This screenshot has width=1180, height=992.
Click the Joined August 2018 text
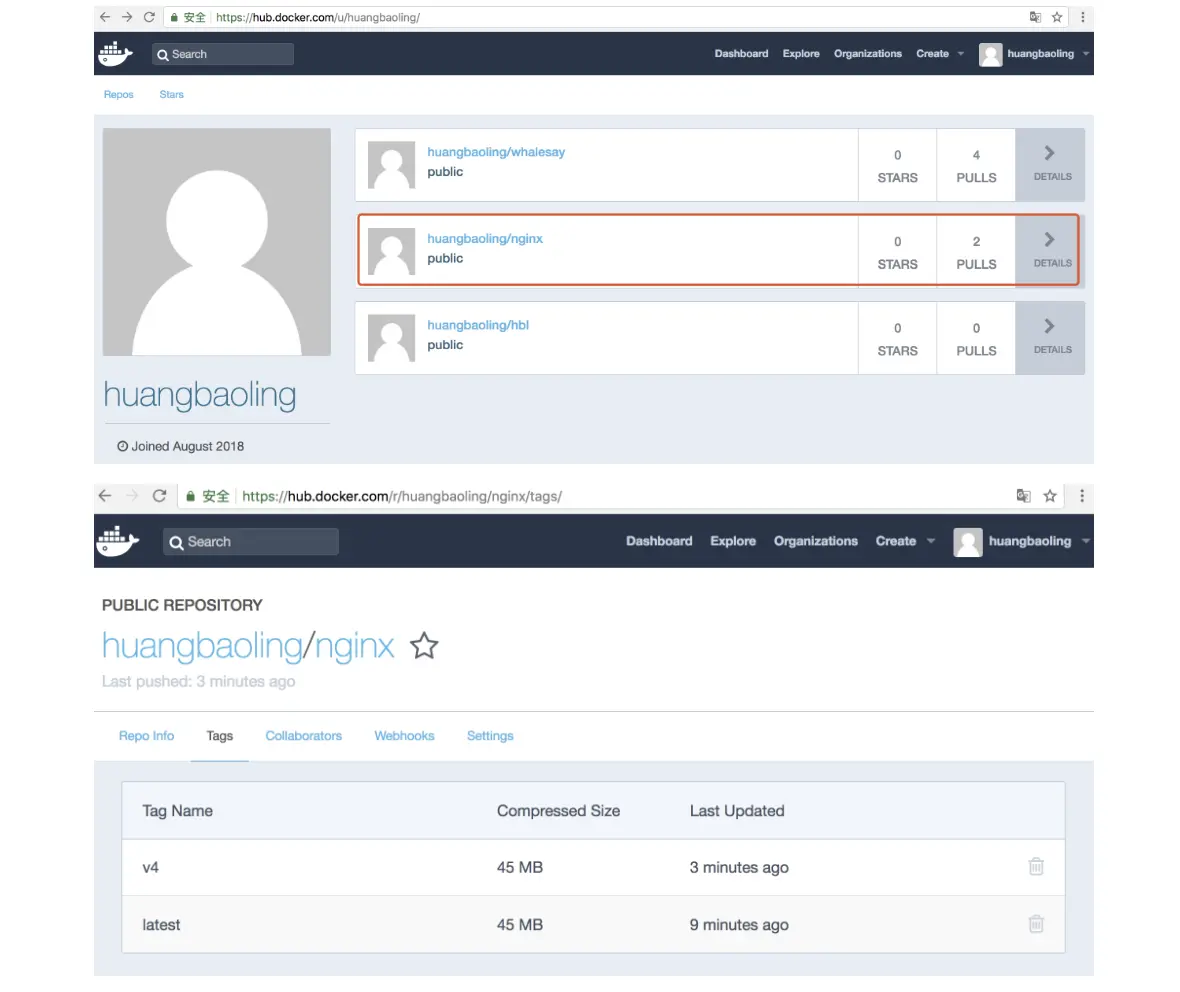click(x=181, y=446)
